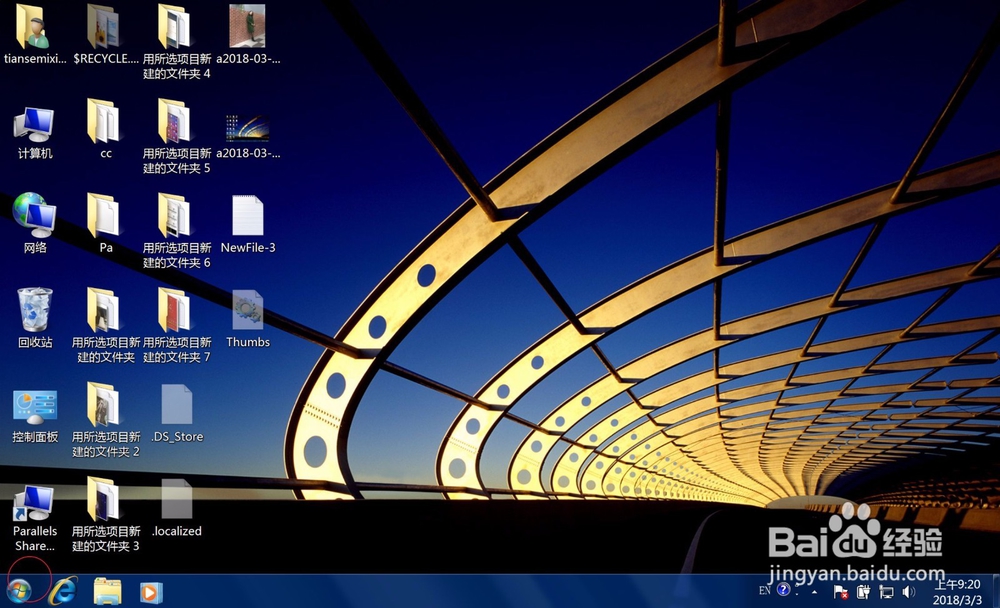Select the a2018-03 bridge wallpaper image file
This screenshot has height=608, width=1000.
click(247, 128)
